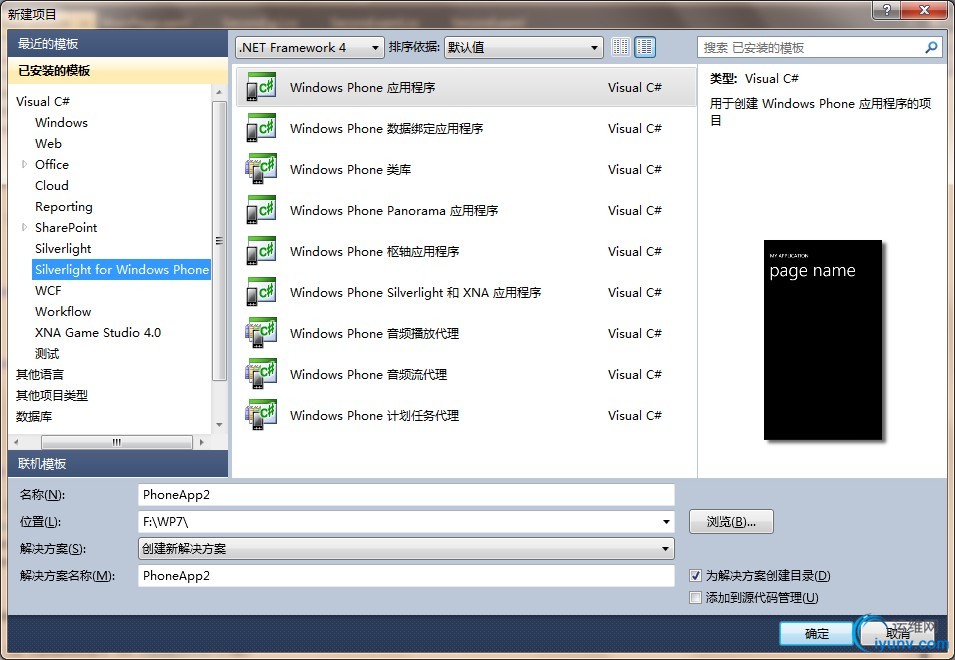Viewport: 955px width, 660px height.
Task: Click Visual C# label of 枢轴应用程序 row
Action: (635, 251)
